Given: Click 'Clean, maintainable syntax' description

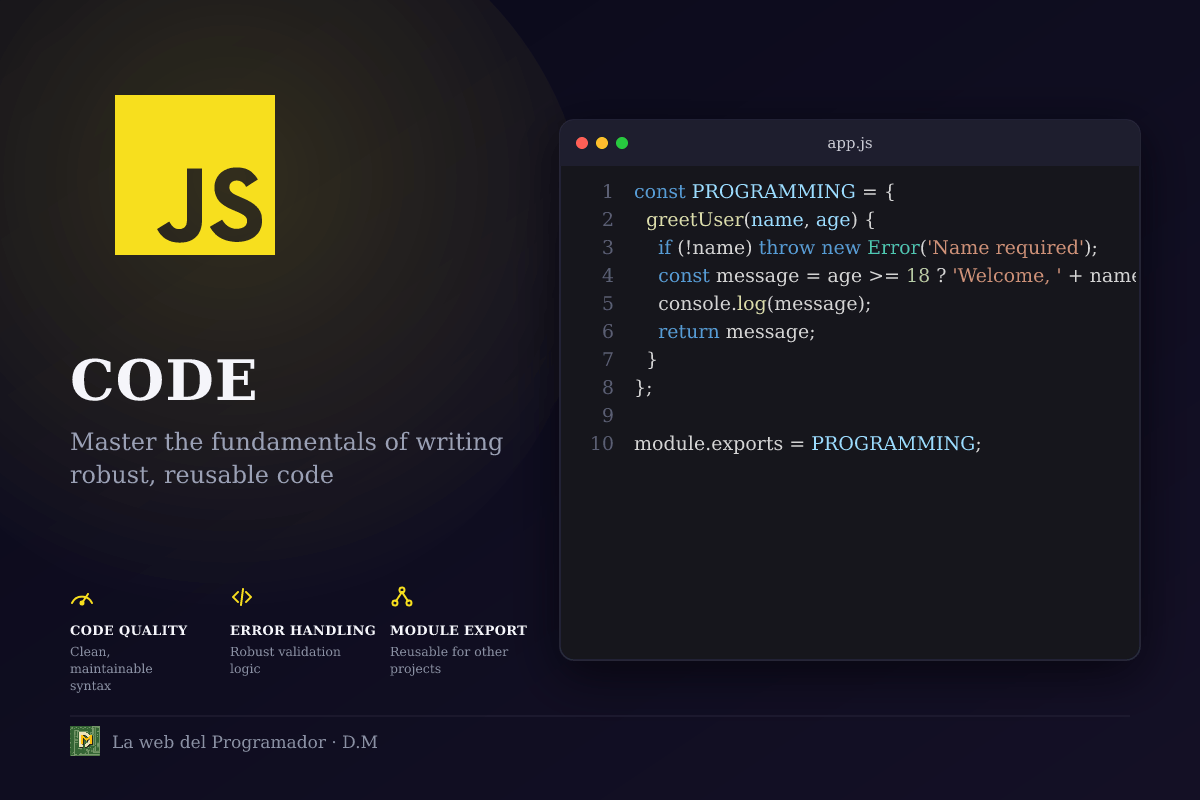Looking at the screenshot, I should click(111, 669).
